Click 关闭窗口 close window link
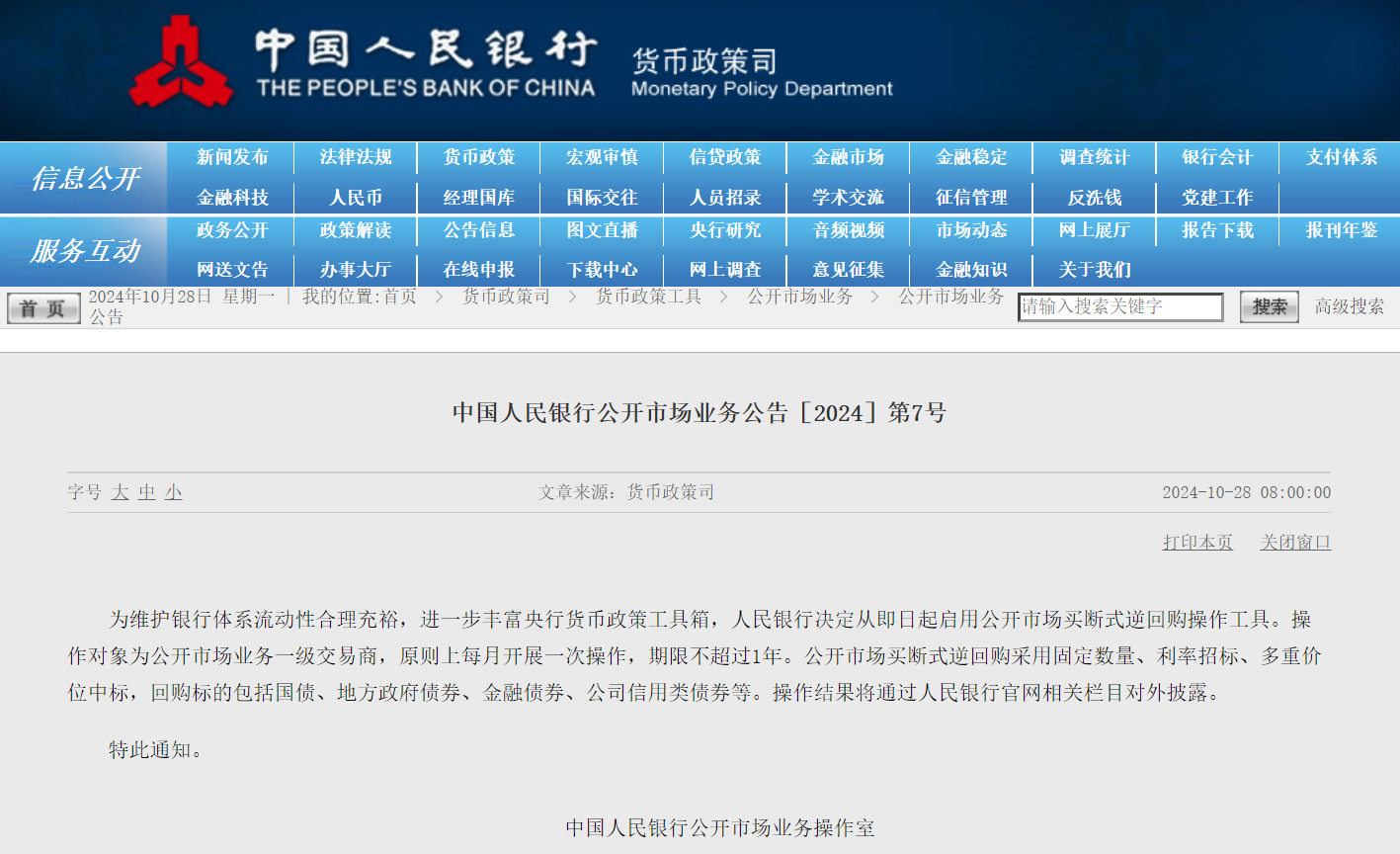 coord(1295,543)
